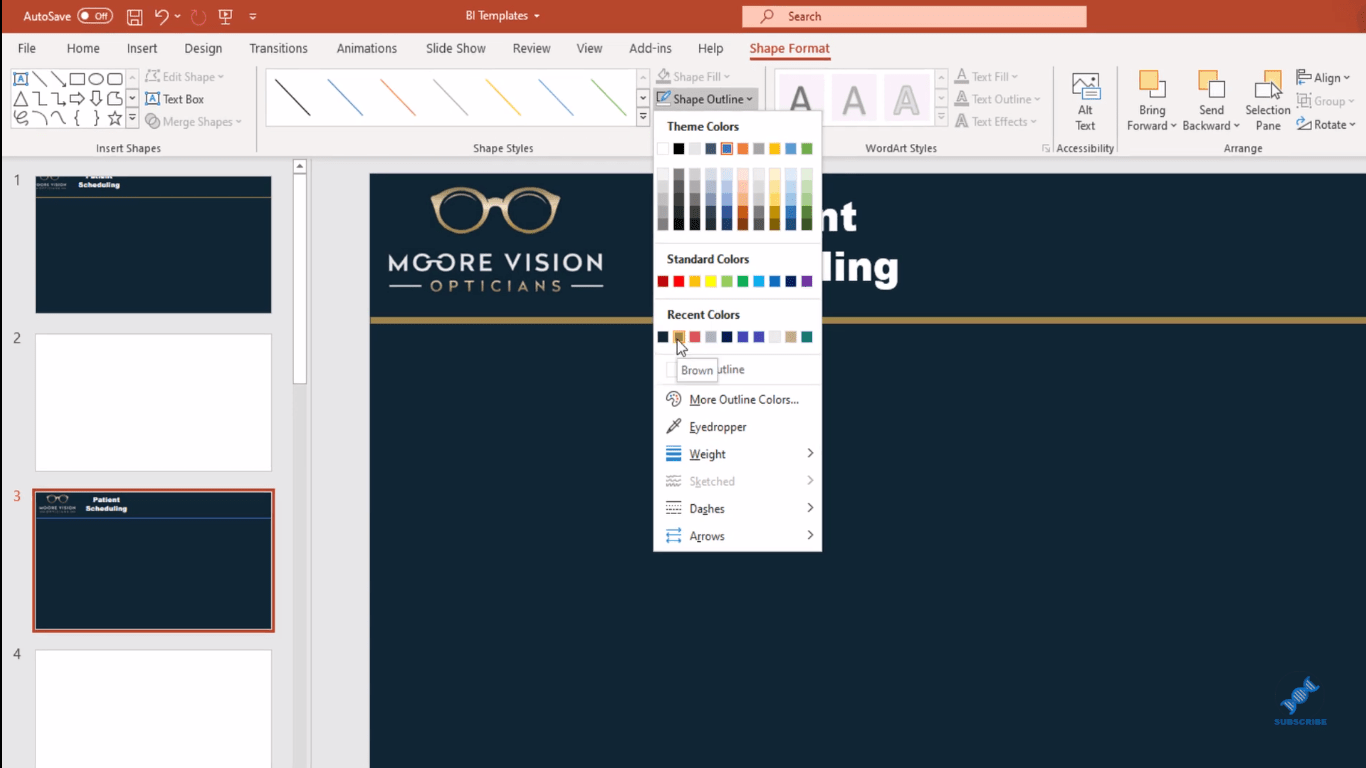Expand the shapes gallery More button
The image size is (1366, 768).
[132, 118]
